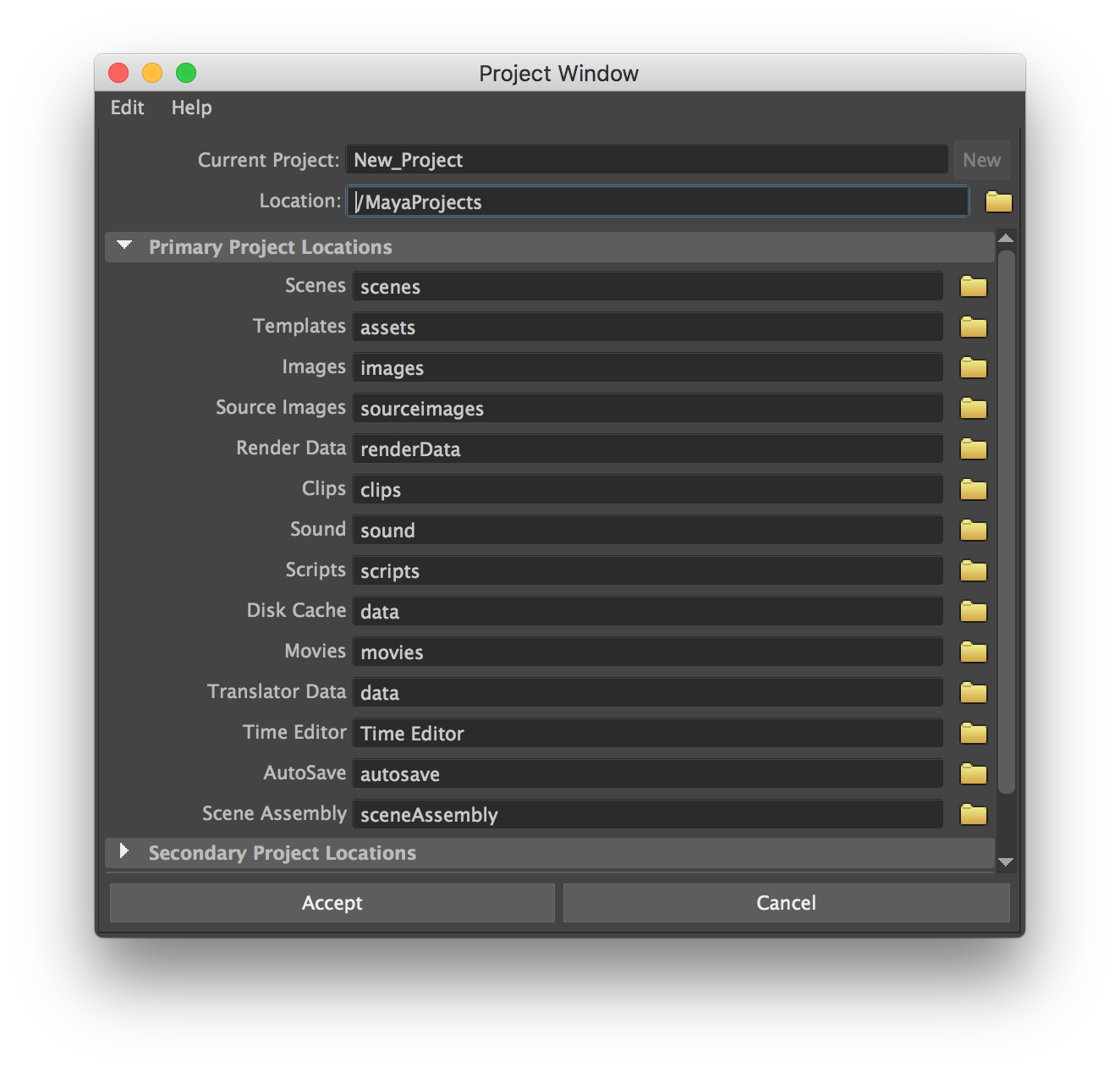The width and height of the screenshot is (1120, 1073).
Task: Open folder browser for Scripts row
Action: click(x=973, y=571)
